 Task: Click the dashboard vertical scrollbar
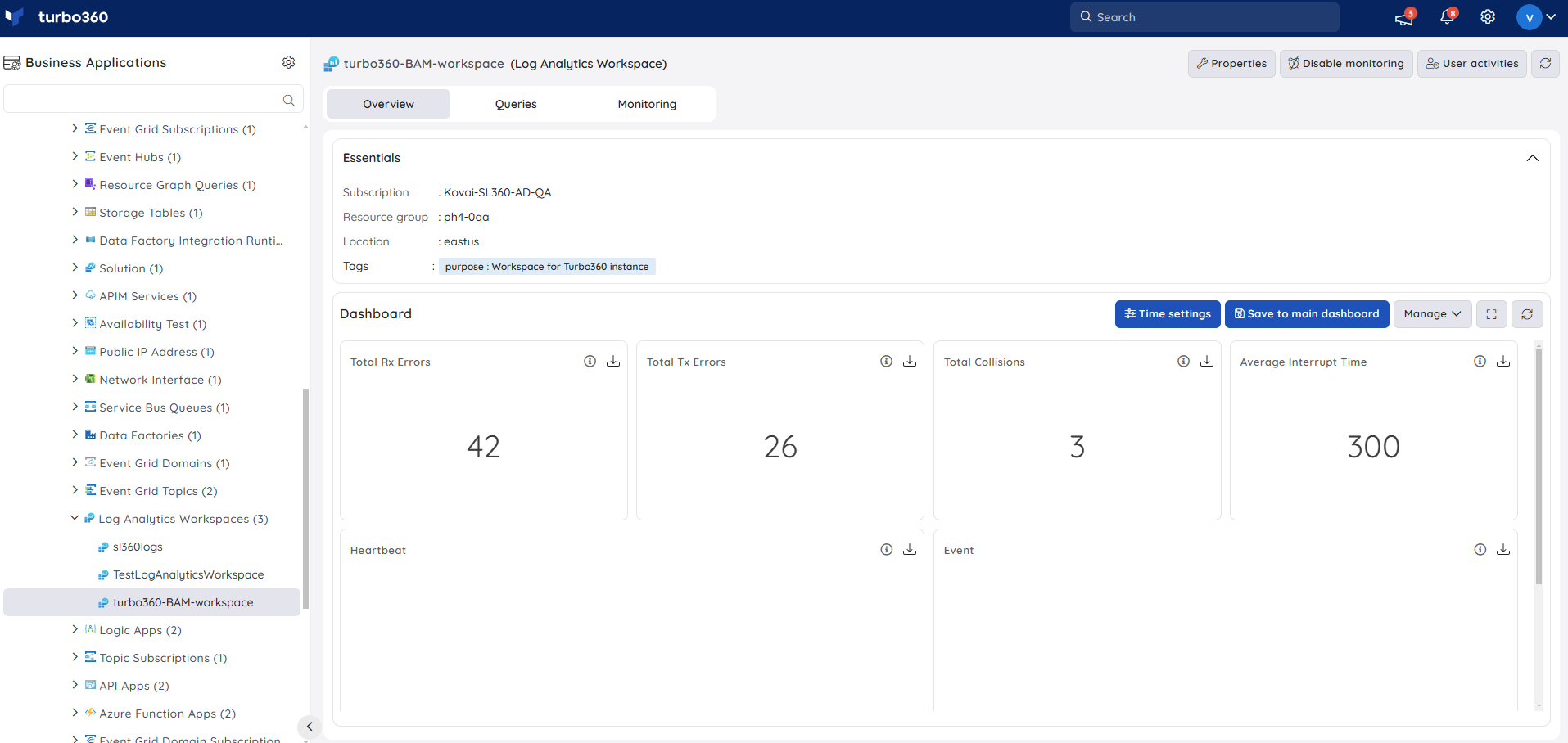click(x=1539, y=466)
